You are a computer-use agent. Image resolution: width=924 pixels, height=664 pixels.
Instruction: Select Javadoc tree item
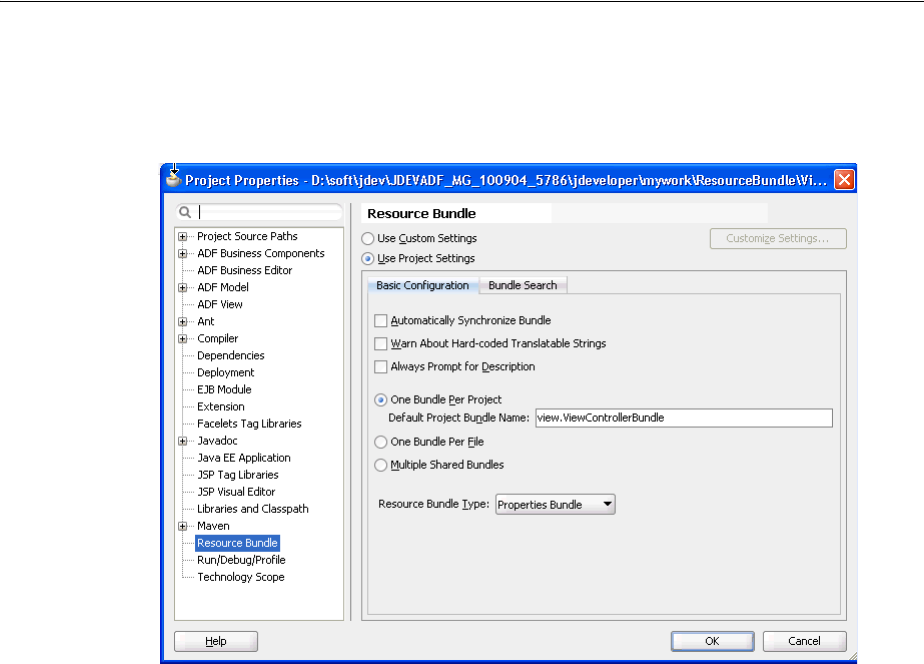[x=217, y=441]
